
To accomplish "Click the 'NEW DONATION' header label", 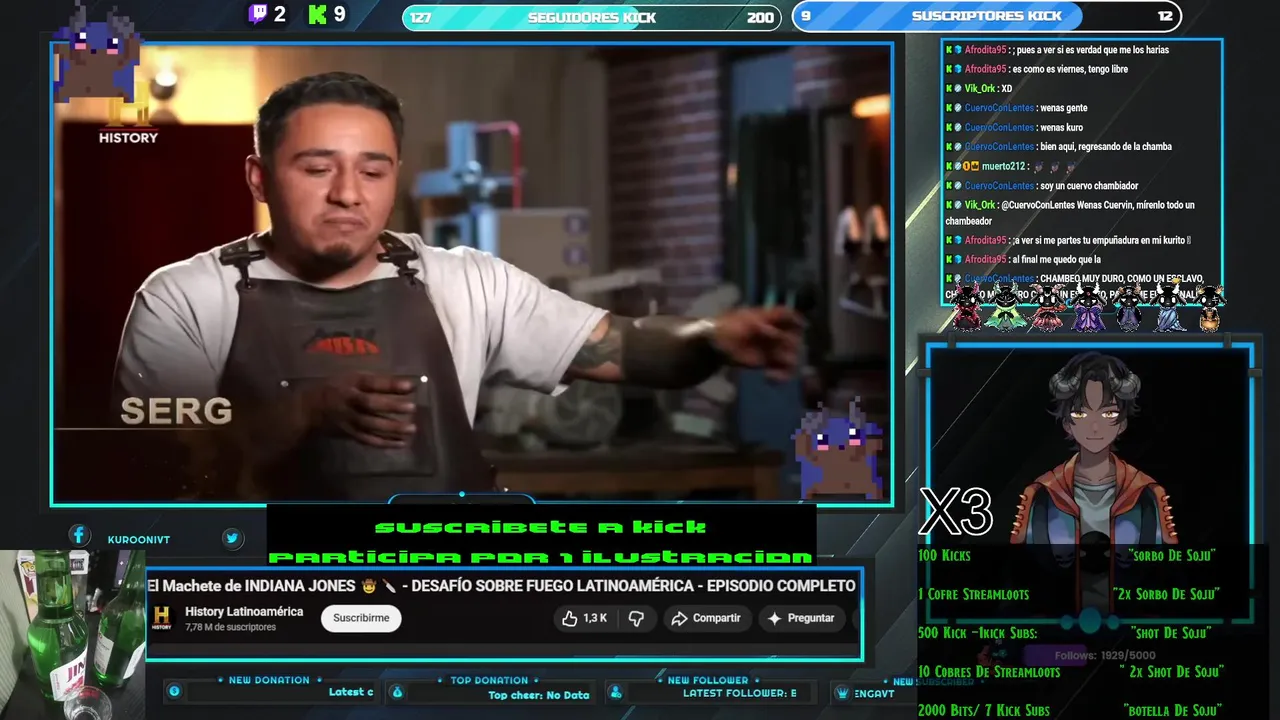I will pyautogui.click(x=269, y=680).
